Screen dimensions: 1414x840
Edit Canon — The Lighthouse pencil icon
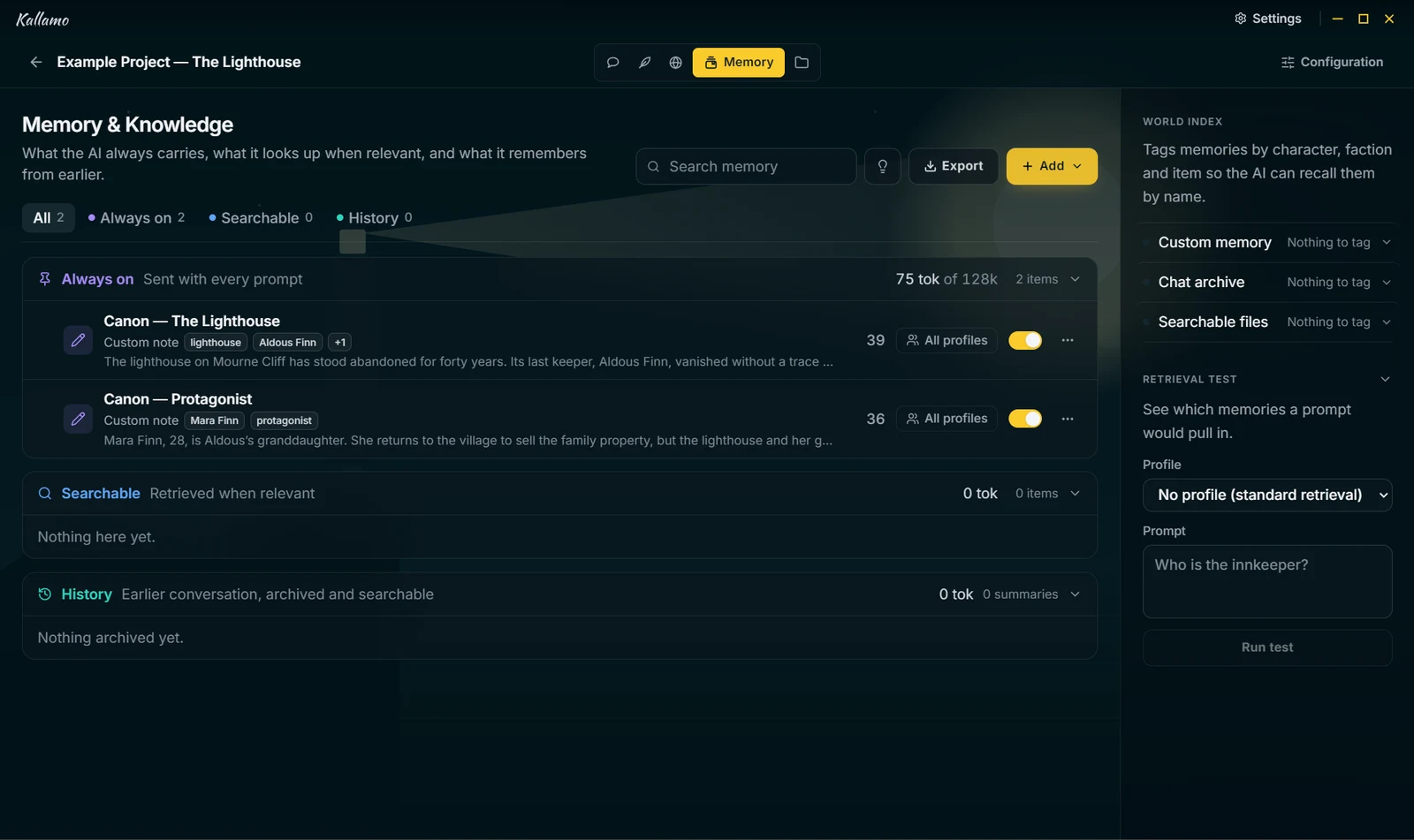coord(78,340)
